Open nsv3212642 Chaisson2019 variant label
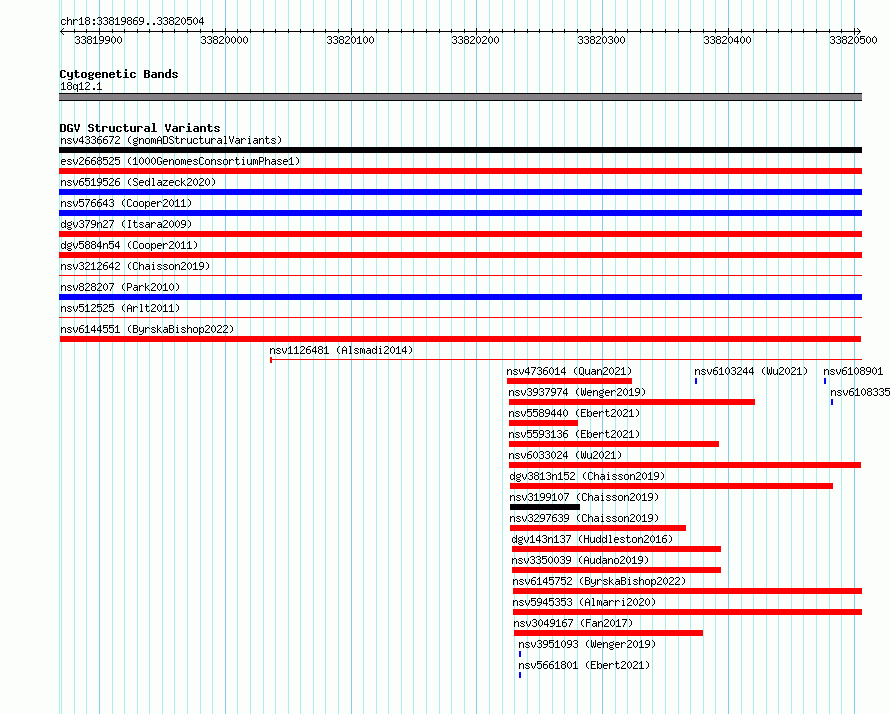The height and width of the screenshot is (714, 890). (x=135, y=266)
